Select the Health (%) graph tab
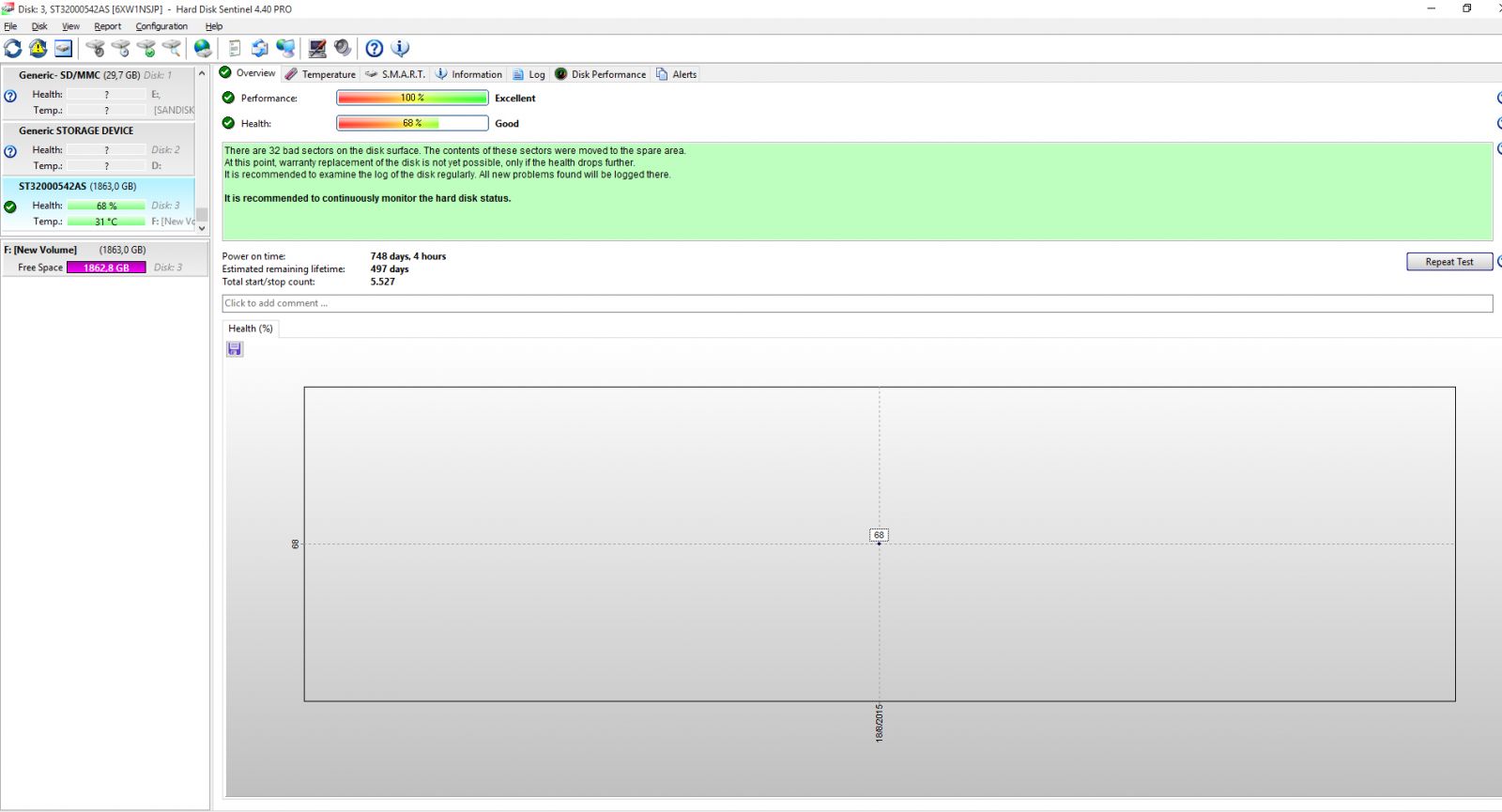Screen dimensions: 1502x812 251,329
